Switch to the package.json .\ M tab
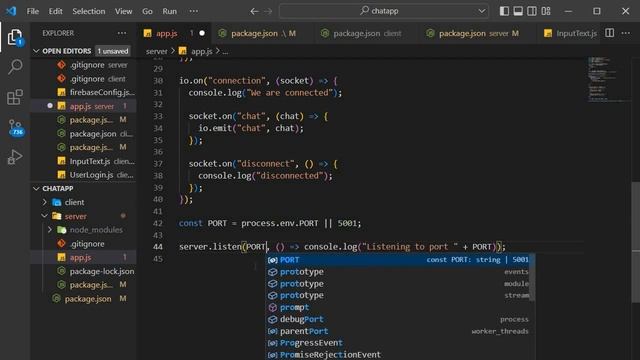 point(263,33)
